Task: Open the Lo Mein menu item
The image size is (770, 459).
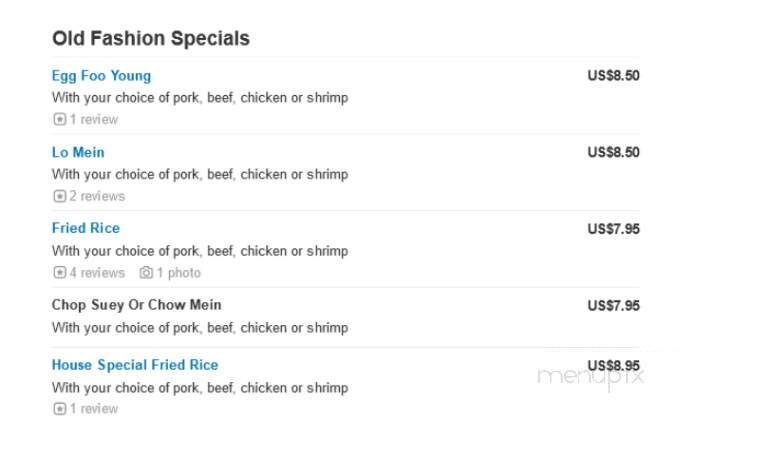Action: coord(78,152)
